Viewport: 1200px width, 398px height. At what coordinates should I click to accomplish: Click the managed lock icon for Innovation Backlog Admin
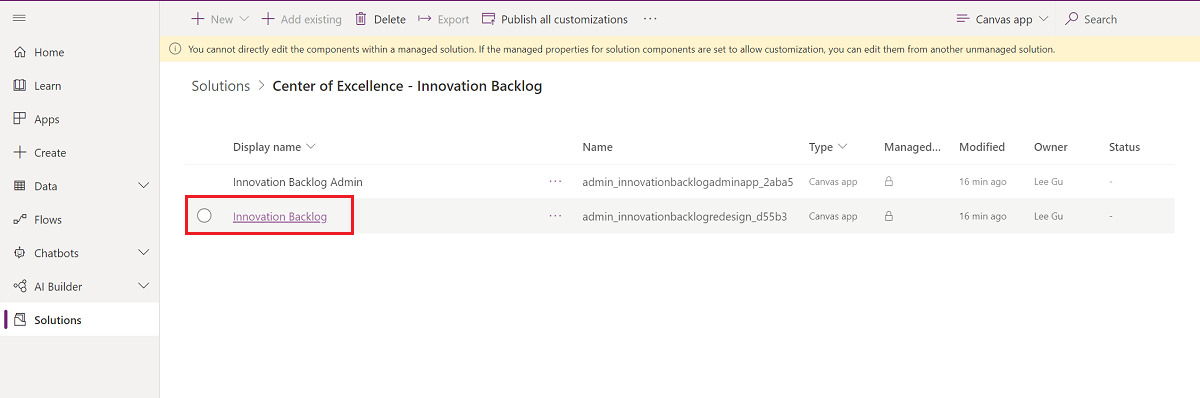click(888, 182)
